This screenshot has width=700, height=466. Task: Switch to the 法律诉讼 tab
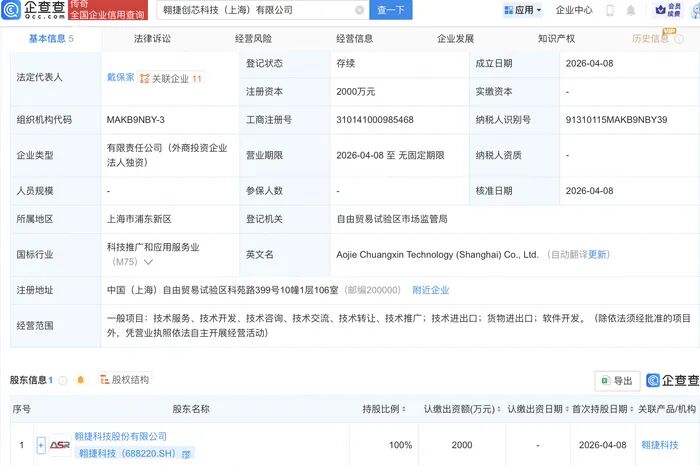153,39
